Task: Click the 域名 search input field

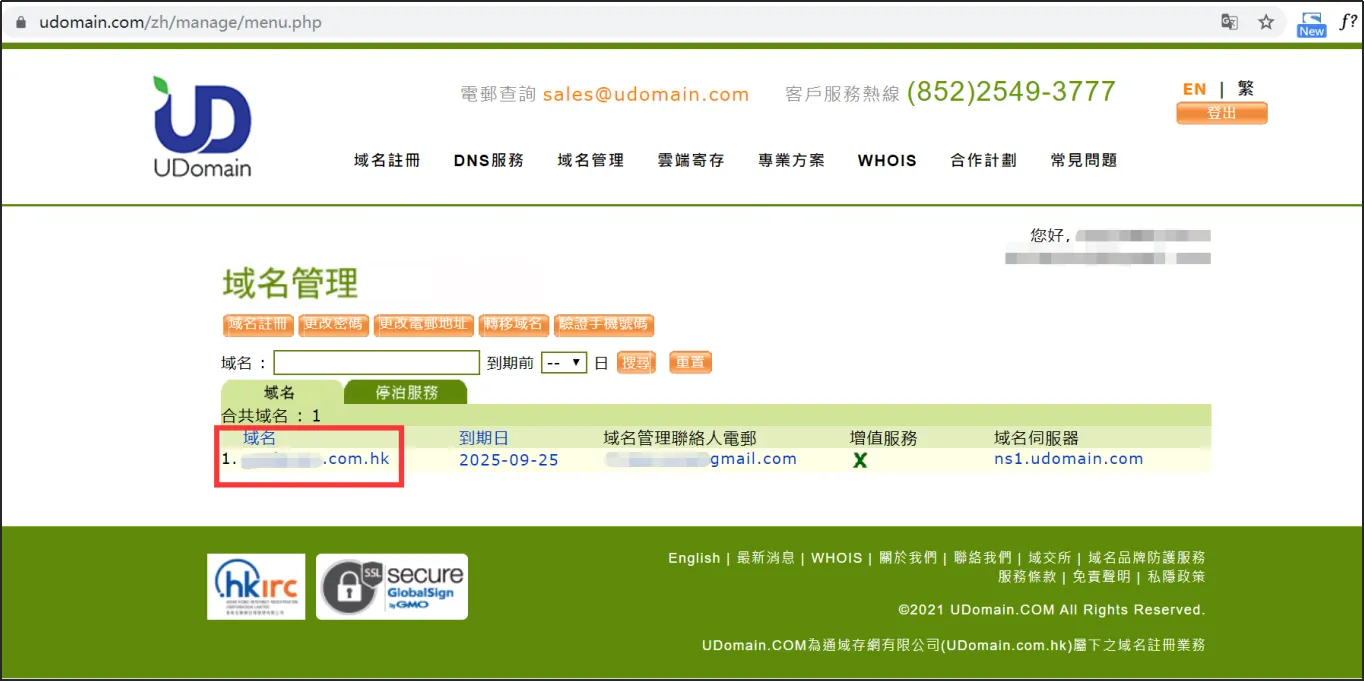Action: [x=376, y=363]
